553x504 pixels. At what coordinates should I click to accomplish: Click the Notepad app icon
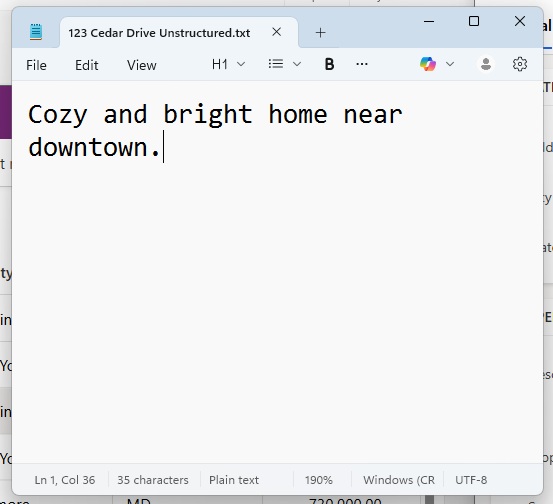tap(36, 32)
